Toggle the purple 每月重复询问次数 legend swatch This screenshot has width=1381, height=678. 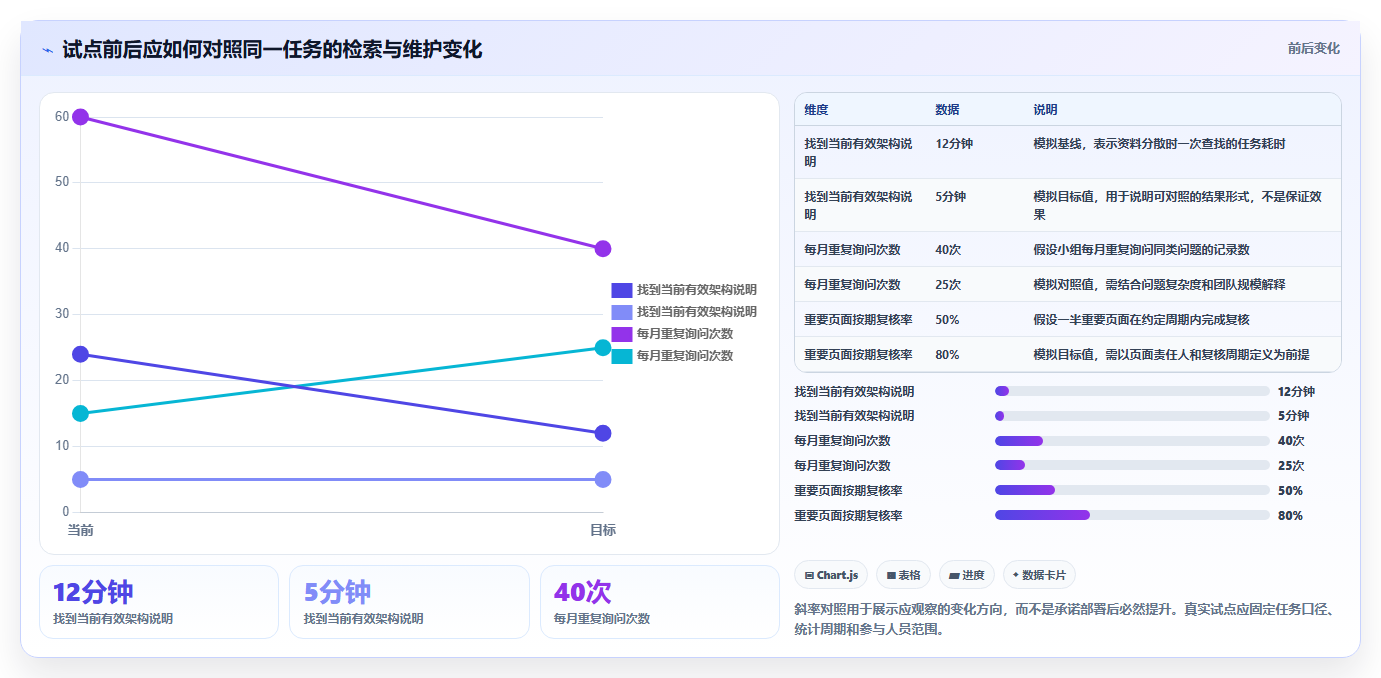pos(622,334)
